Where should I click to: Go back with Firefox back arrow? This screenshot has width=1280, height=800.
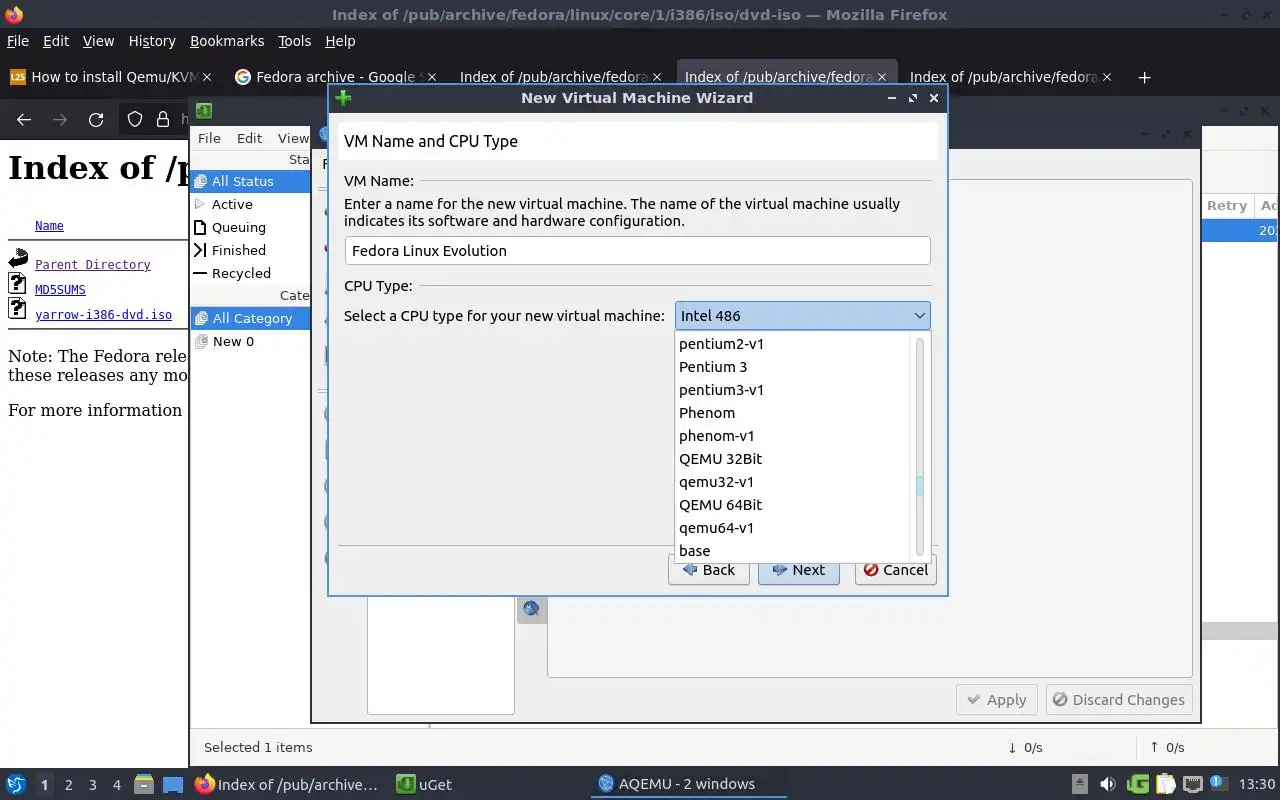tap(24, 119)
